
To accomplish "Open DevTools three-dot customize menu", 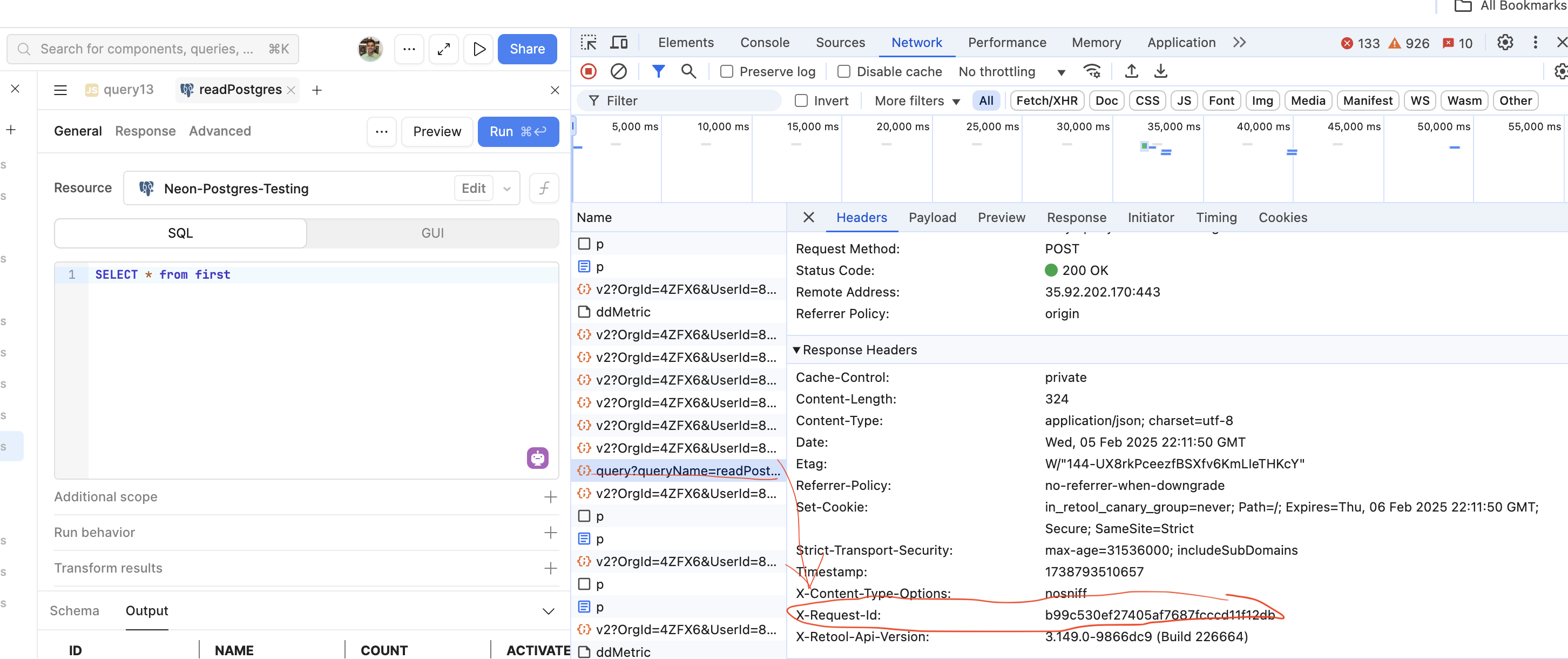I will pos(1535,43).
